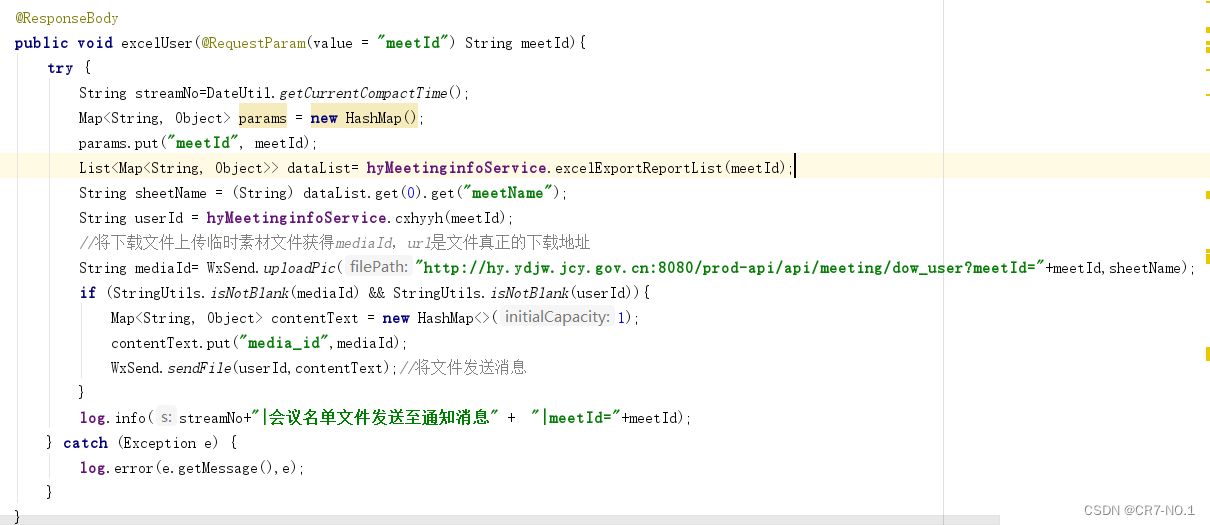Click the @RequestParam annotation

pos(252,43)
